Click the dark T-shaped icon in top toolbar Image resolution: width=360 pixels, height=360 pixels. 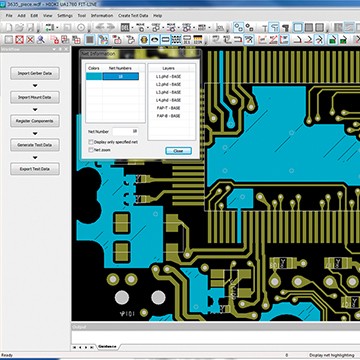(286, 27)
